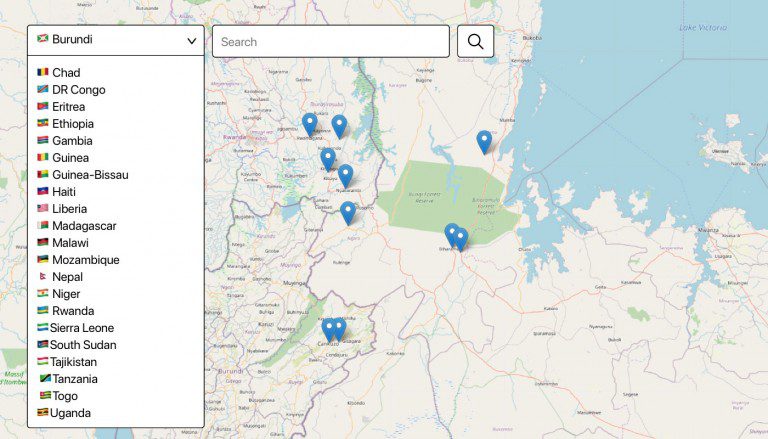The width and height of the screenshot is (768, 439).
Task: Choose Liberia from the dropdown
Action: 62,209
